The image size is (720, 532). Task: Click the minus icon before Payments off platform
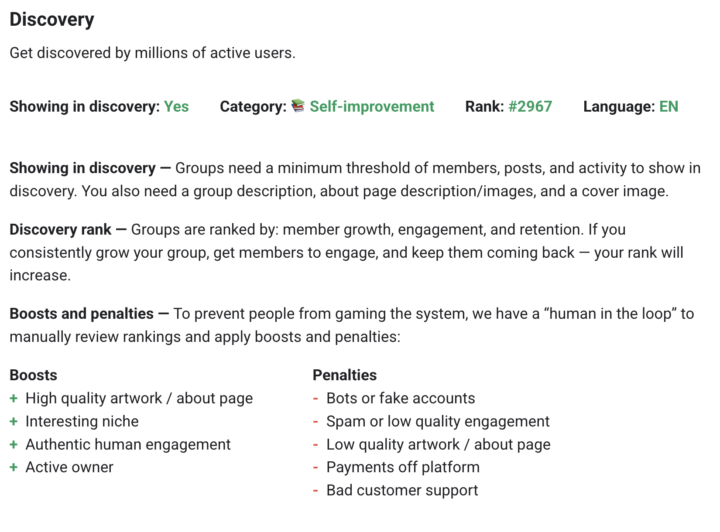(316, 467)
